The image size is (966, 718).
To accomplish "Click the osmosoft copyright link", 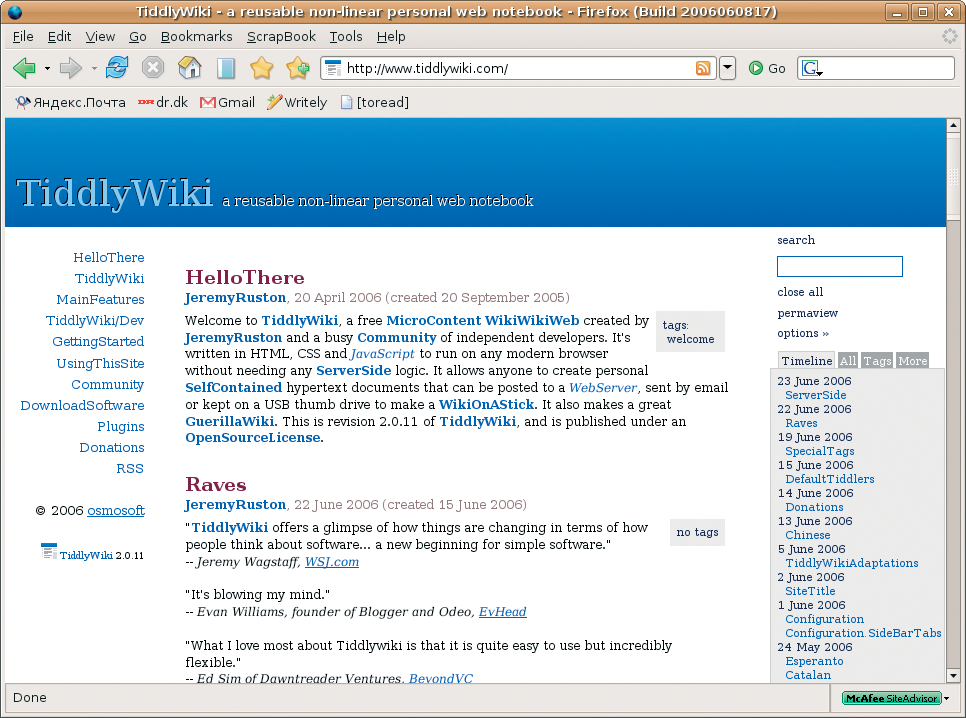I will [x=116, y=510].
